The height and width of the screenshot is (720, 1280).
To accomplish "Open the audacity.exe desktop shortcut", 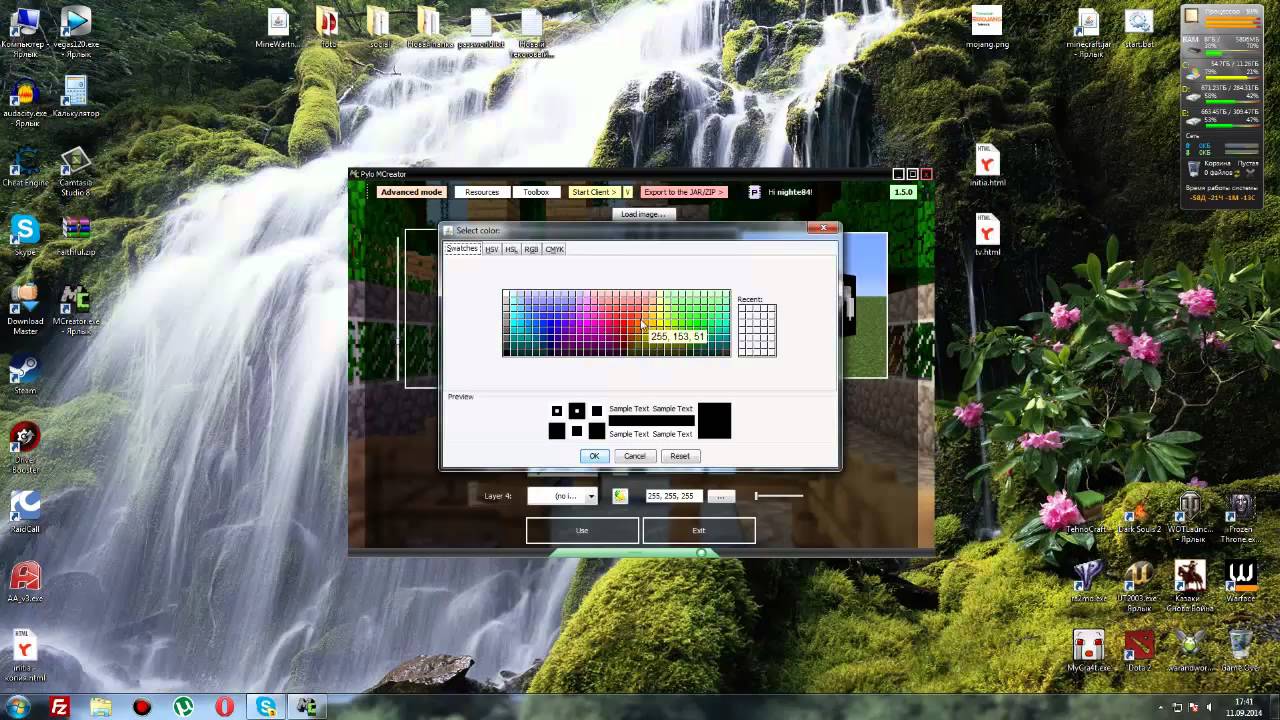I will (x=24, y=102).
